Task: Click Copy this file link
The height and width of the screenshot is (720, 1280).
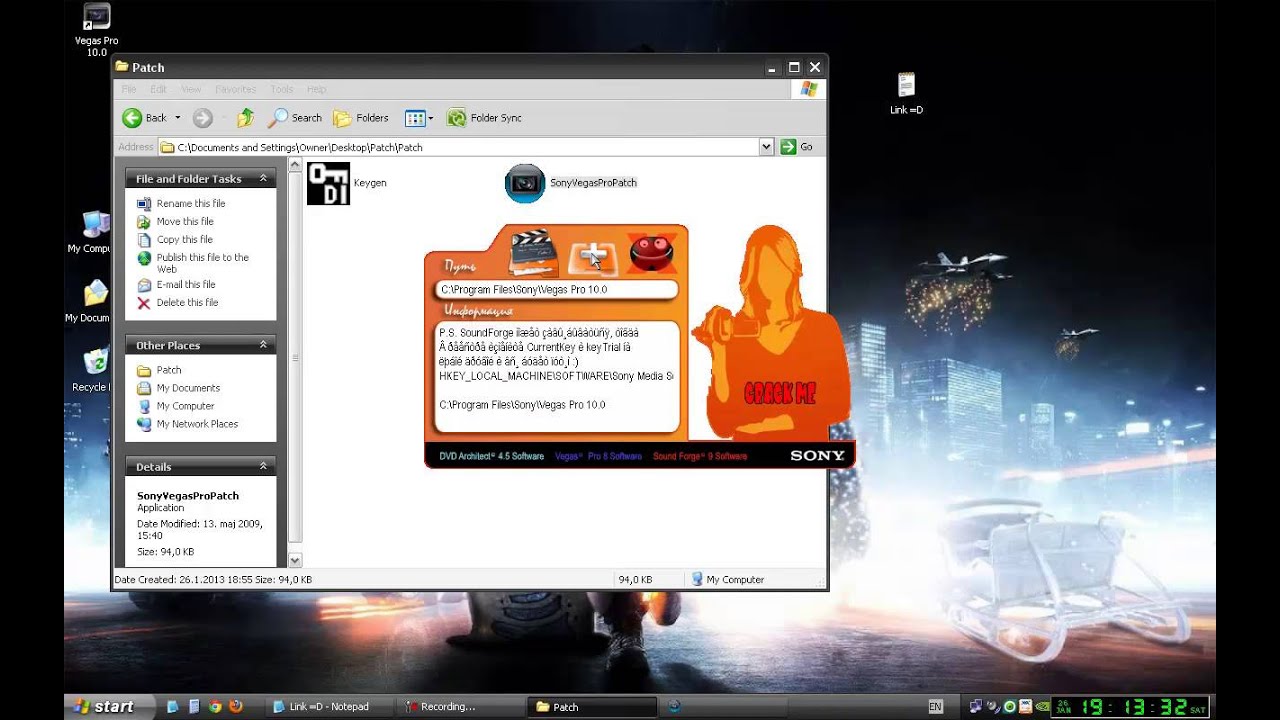Action: pos(185,239)
